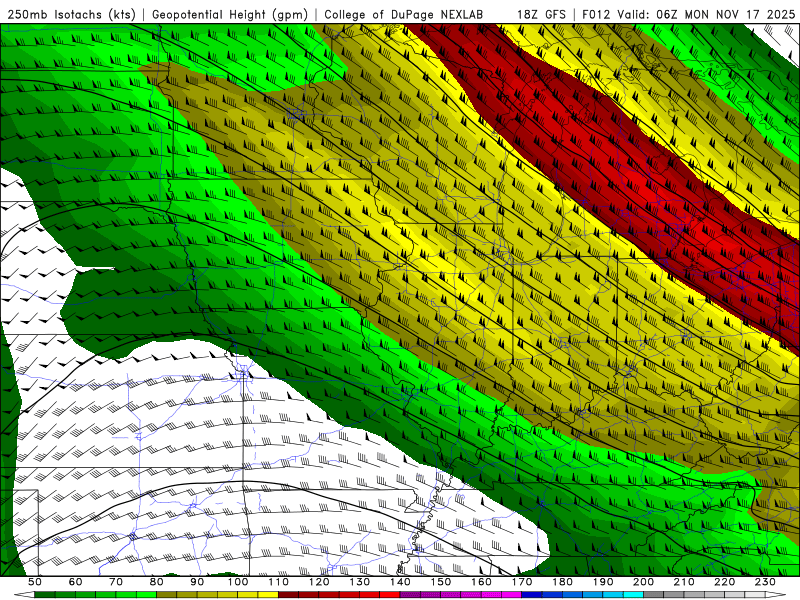Click the legend value 90

click(197, 582)
